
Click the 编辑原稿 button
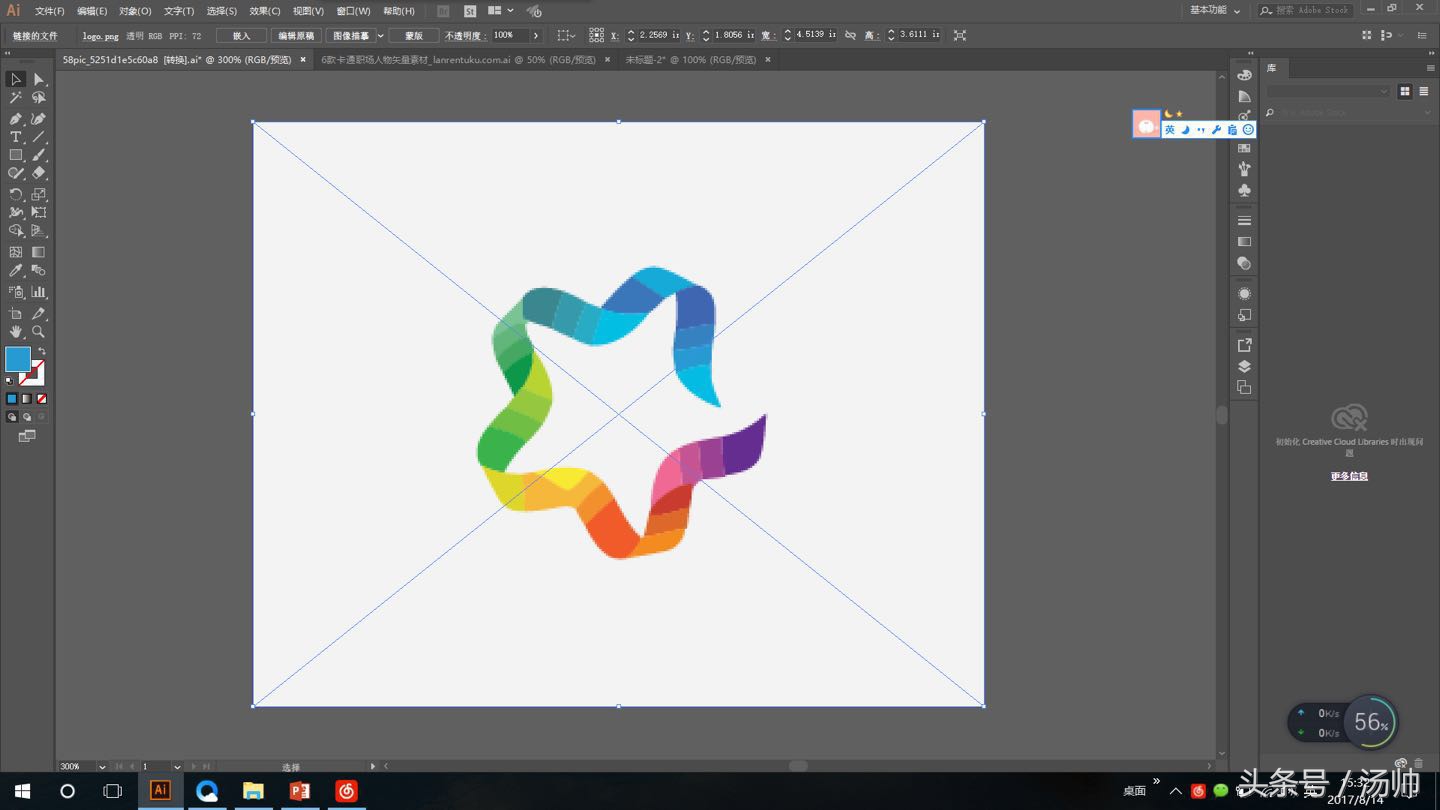point(295,35)
